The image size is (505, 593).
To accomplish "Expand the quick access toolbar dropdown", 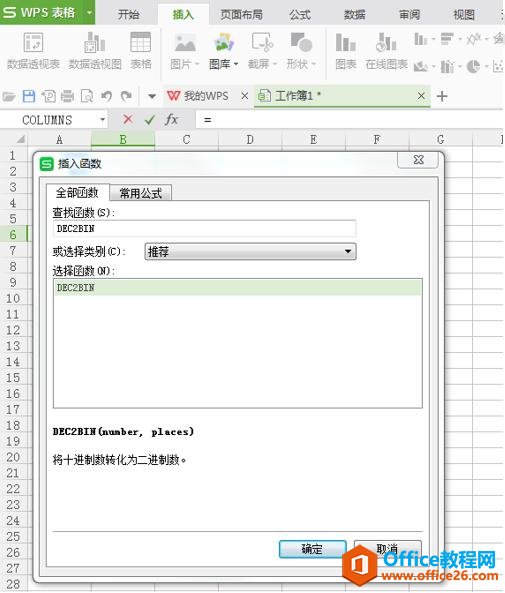I will (x=152, y=96).
